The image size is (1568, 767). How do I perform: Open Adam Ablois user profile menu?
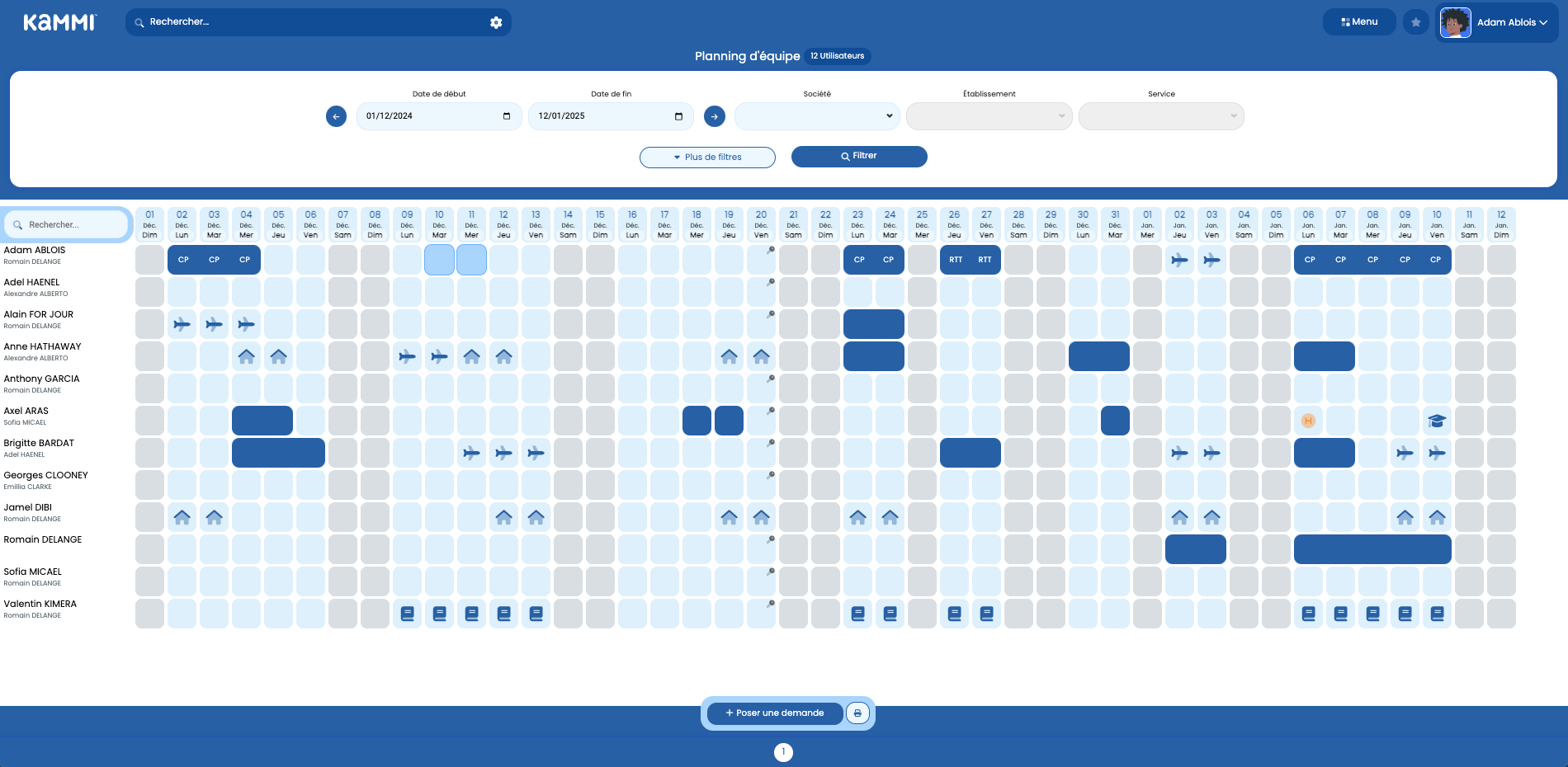tap(1497, 22)
